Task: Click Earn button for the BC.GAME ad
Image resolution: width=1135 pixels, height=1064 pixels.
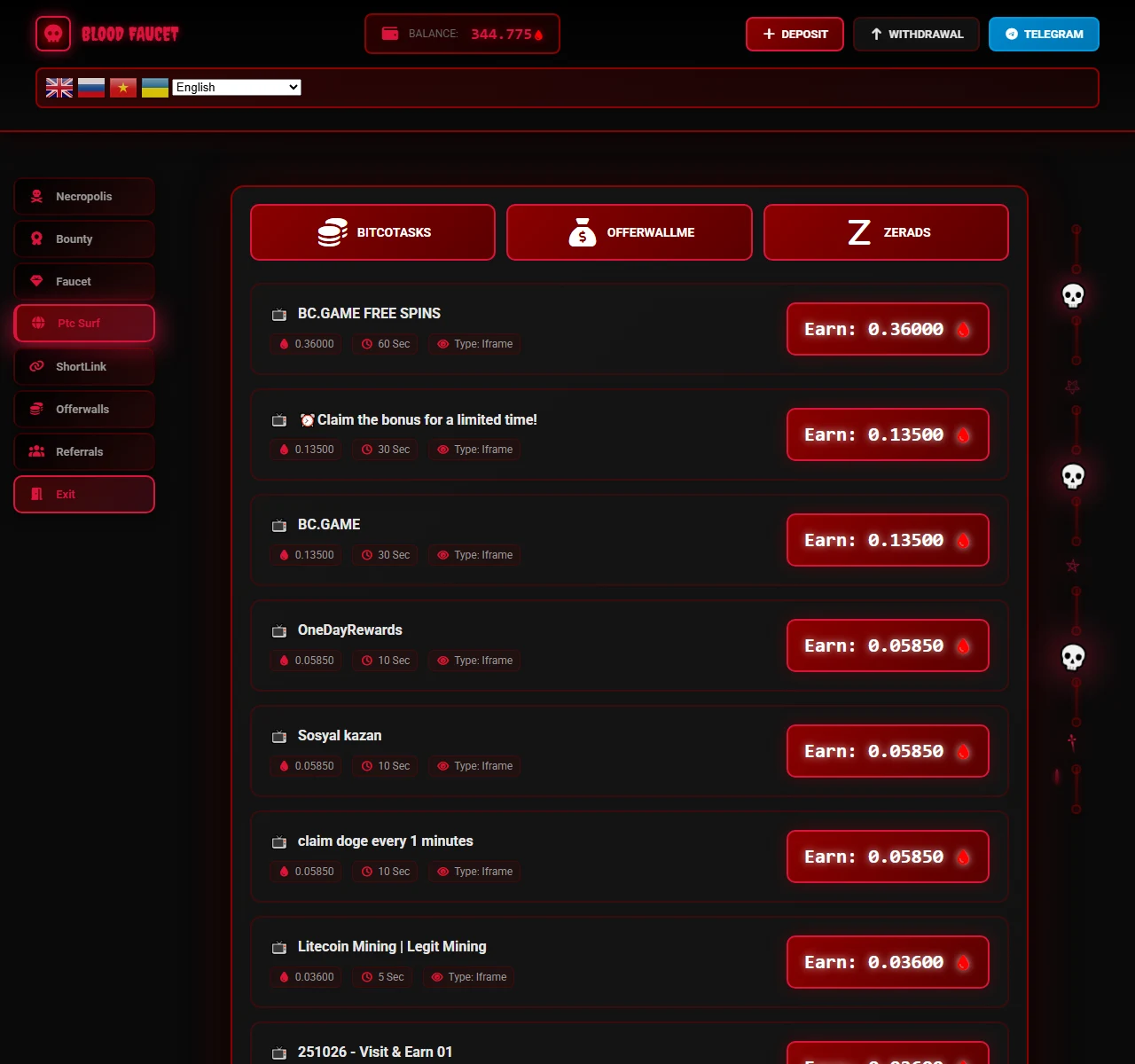Action: pyautogui.click(x=888, y=540)
